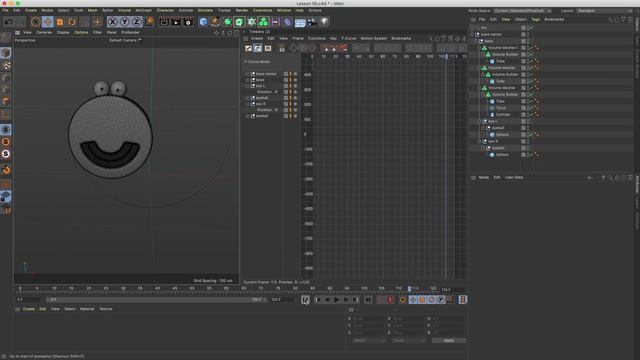The image size is (640, 360).
Task: Open the Spline Pen tool
Action: pos(216,22)
